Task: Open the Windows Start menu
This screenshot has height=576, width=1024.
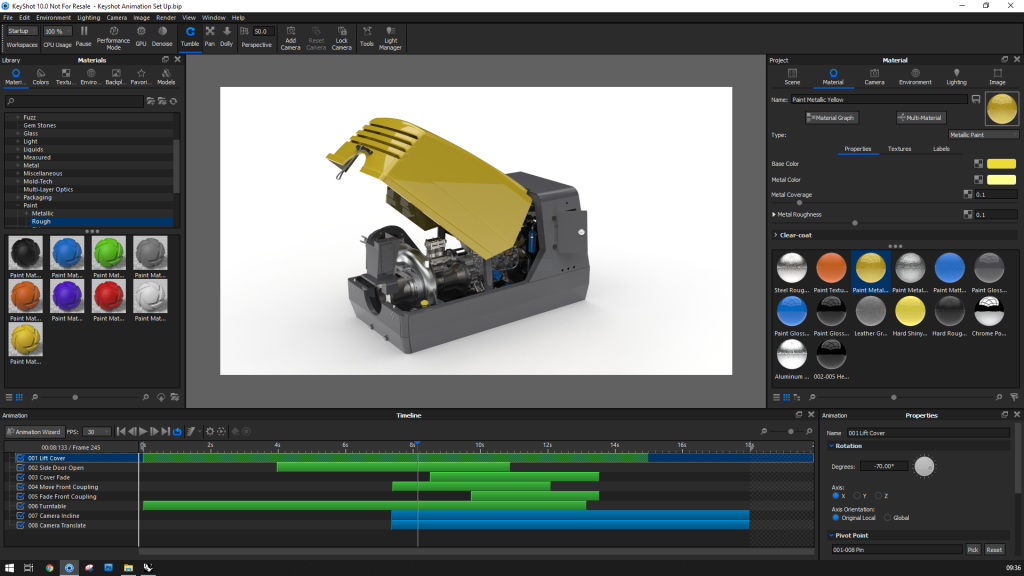Action: pyautogui.click(x=9, y=568)
